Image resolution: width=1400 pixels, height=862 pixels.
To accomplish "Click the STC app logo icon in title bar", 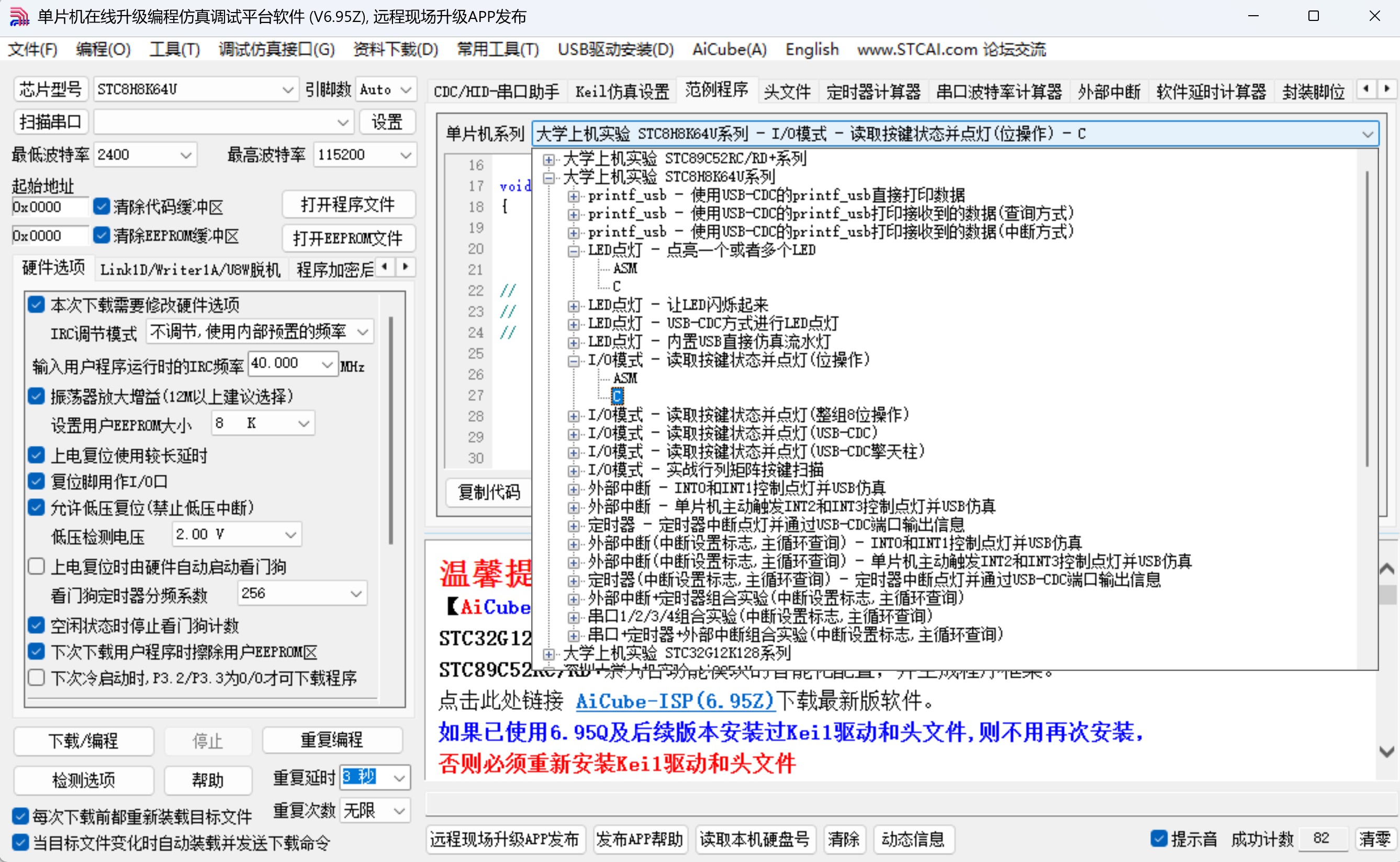I will coord(19,17).
